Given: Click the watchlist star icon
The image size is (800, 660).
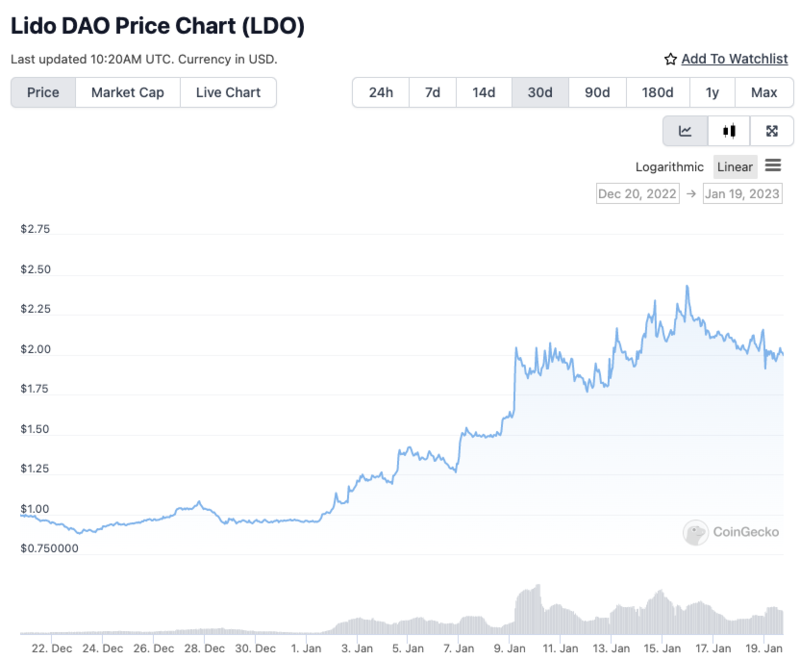Looking at the screenshot, I should (671, 60).
